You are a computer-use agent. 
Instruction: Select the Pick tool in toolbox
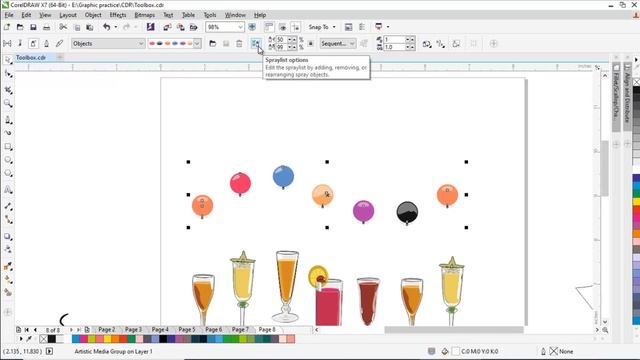click(x=8, y=60)
